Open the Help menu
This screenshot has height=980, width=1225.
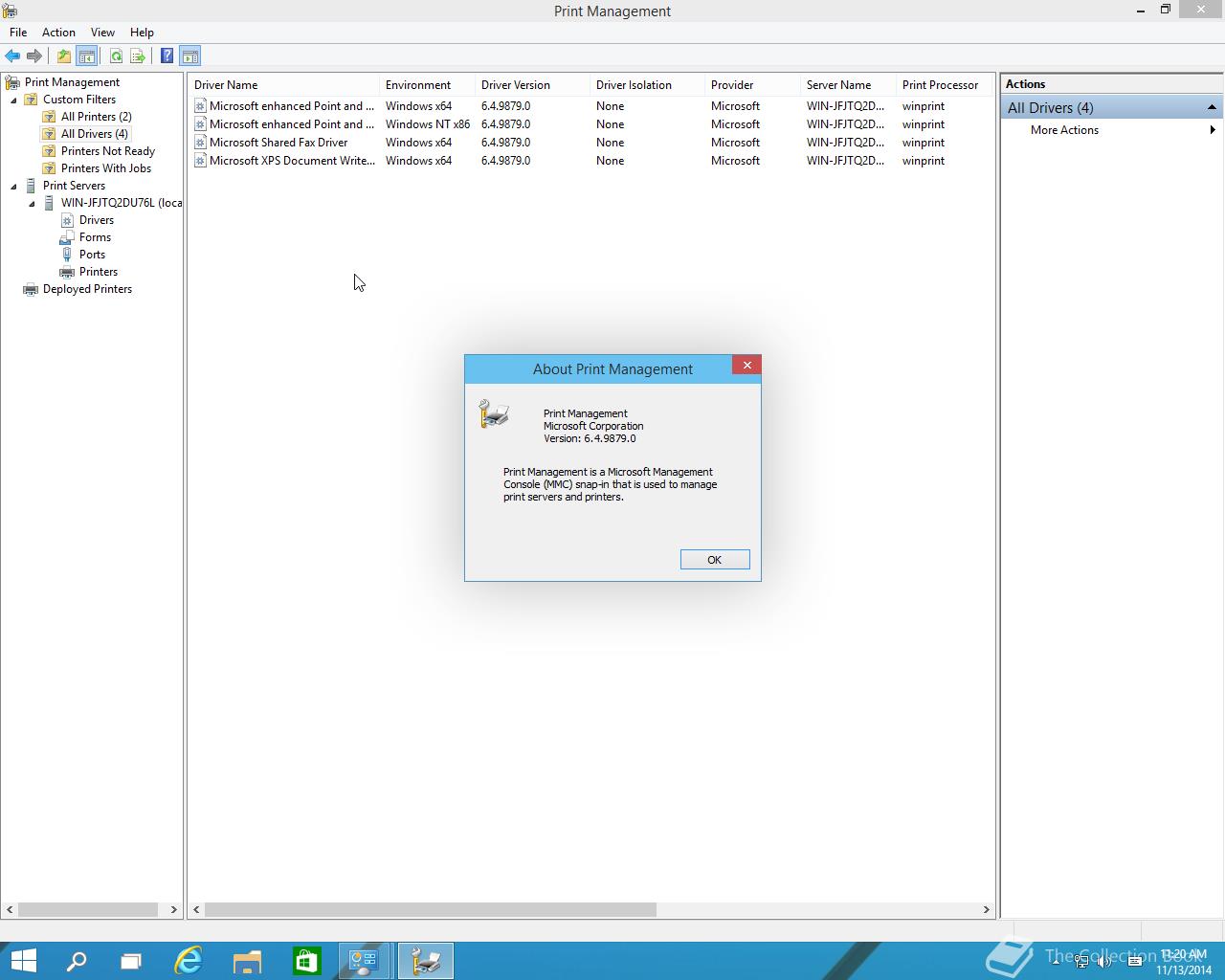[x=142, y=33]
